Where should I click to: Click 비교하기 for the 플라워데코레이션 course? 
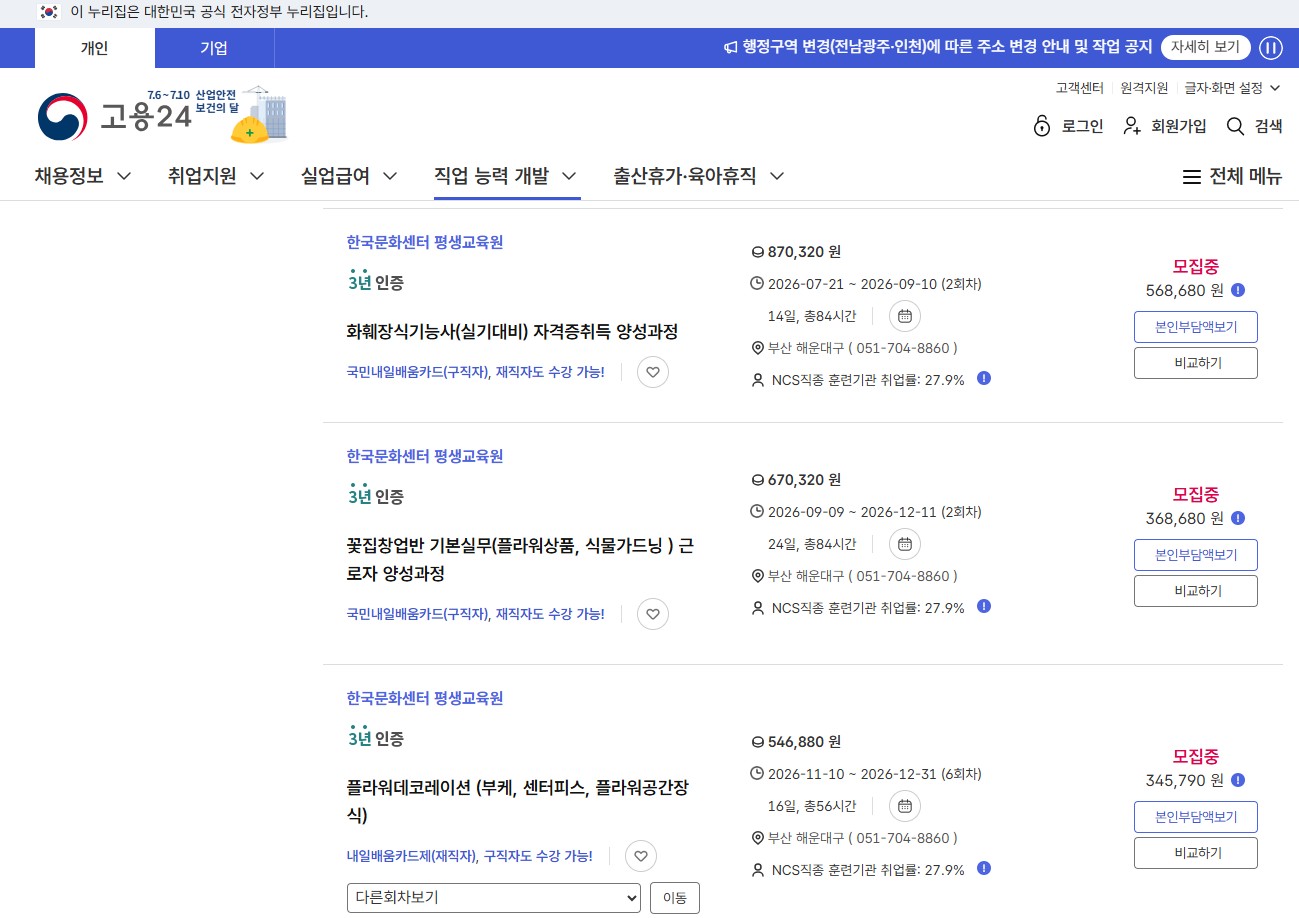tap(1196, 853)
